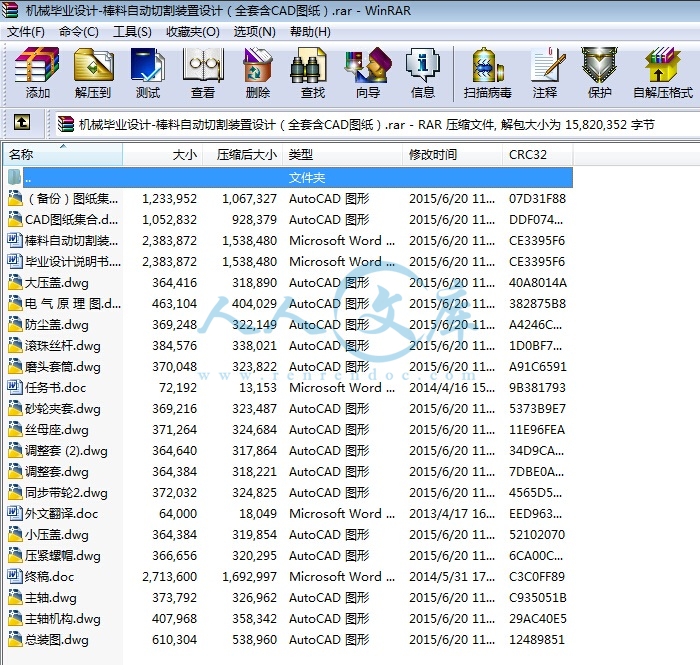The height and width of the screenshot is (665, 700).
Task: Click CRC32 value A91C6591
Action: (538, 366)
